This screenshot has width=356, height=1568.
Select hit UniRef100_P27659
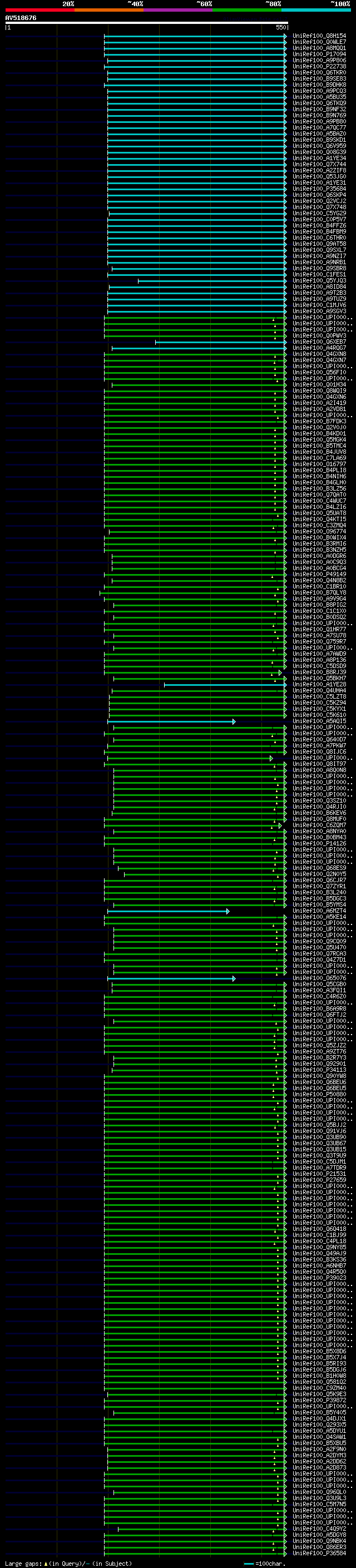pos(319,1180)
